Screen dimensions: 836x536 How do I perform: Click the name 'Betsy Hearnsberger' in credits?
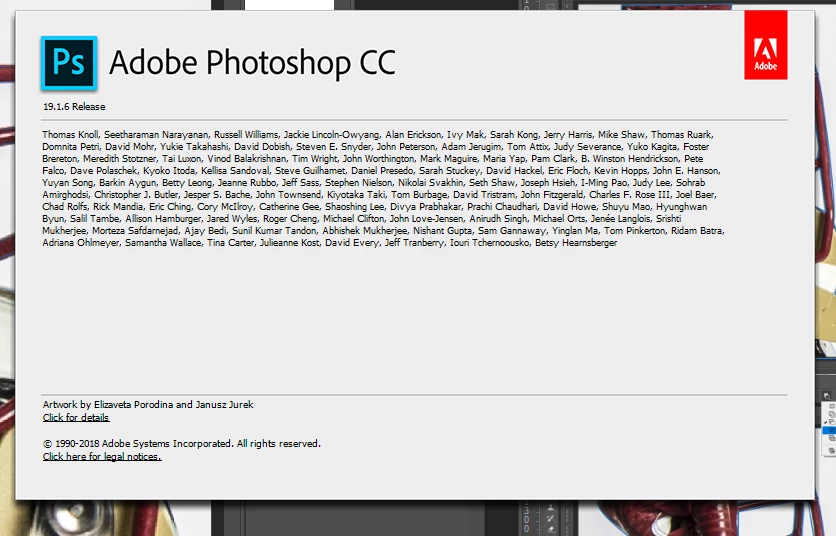point(576,243)
